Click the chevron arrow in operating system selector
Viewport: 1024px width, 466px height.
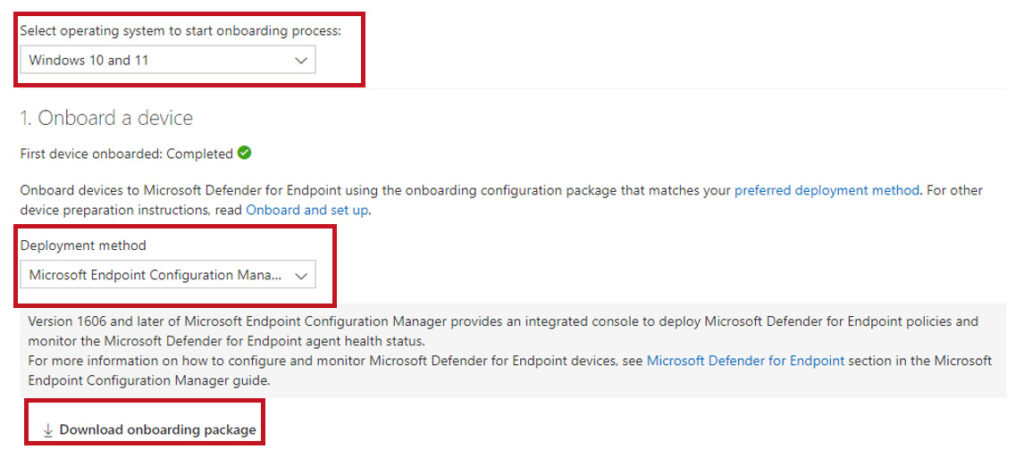pyautogui.click(x=300, y=61)
